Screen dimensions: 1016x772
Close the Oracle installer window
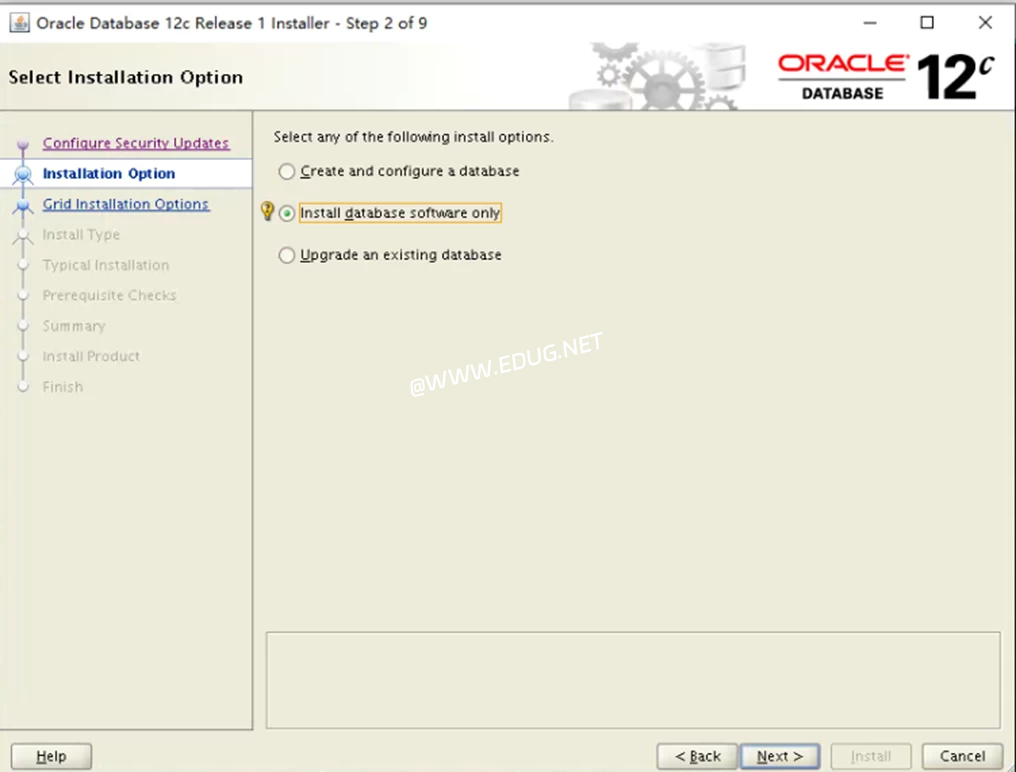[x=985, y=23]
